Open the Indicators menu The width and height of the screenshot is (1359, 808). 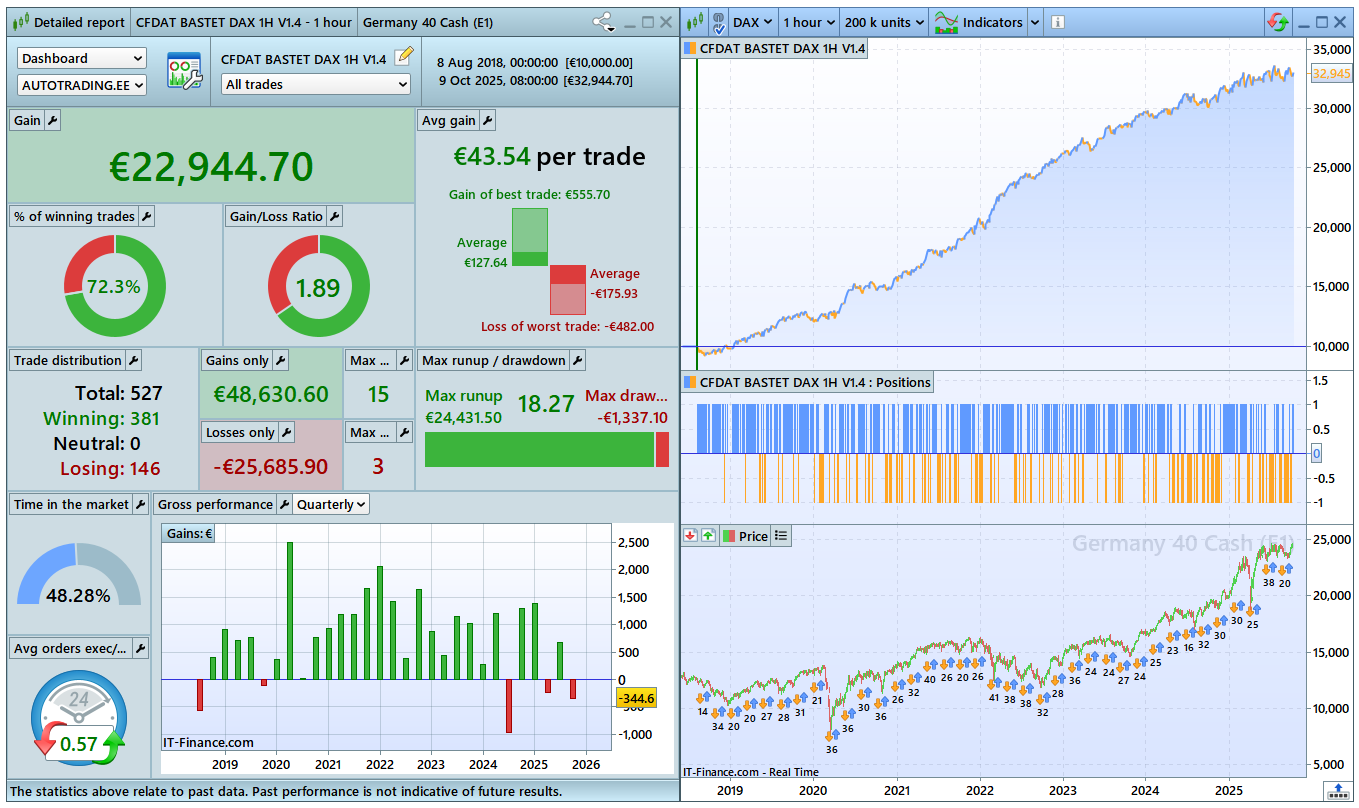pyautogui.click(x=991, y=22)
